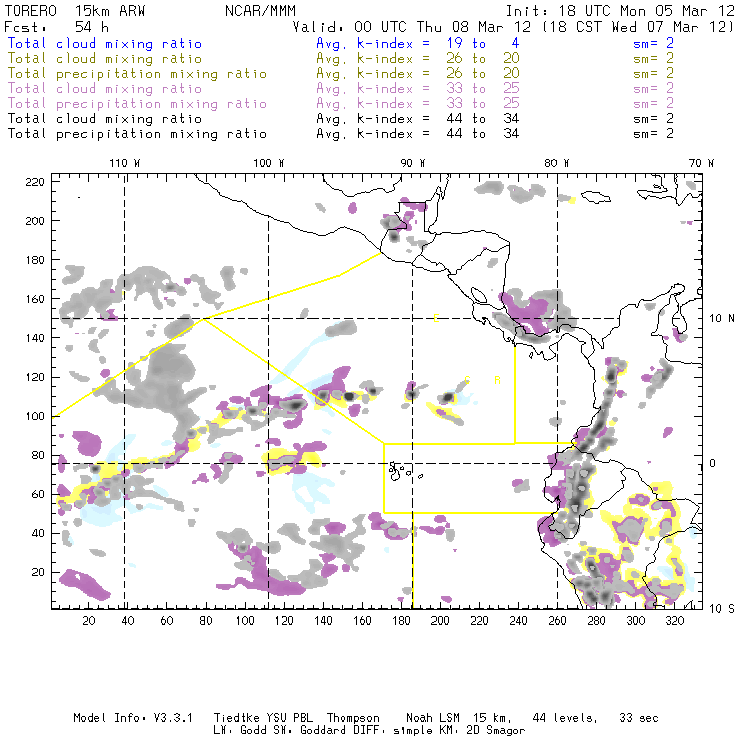The height and width of the screenshot is (740, 740).
Task: Select the "180" tick on the vertical axis
Action: (35, 260)
